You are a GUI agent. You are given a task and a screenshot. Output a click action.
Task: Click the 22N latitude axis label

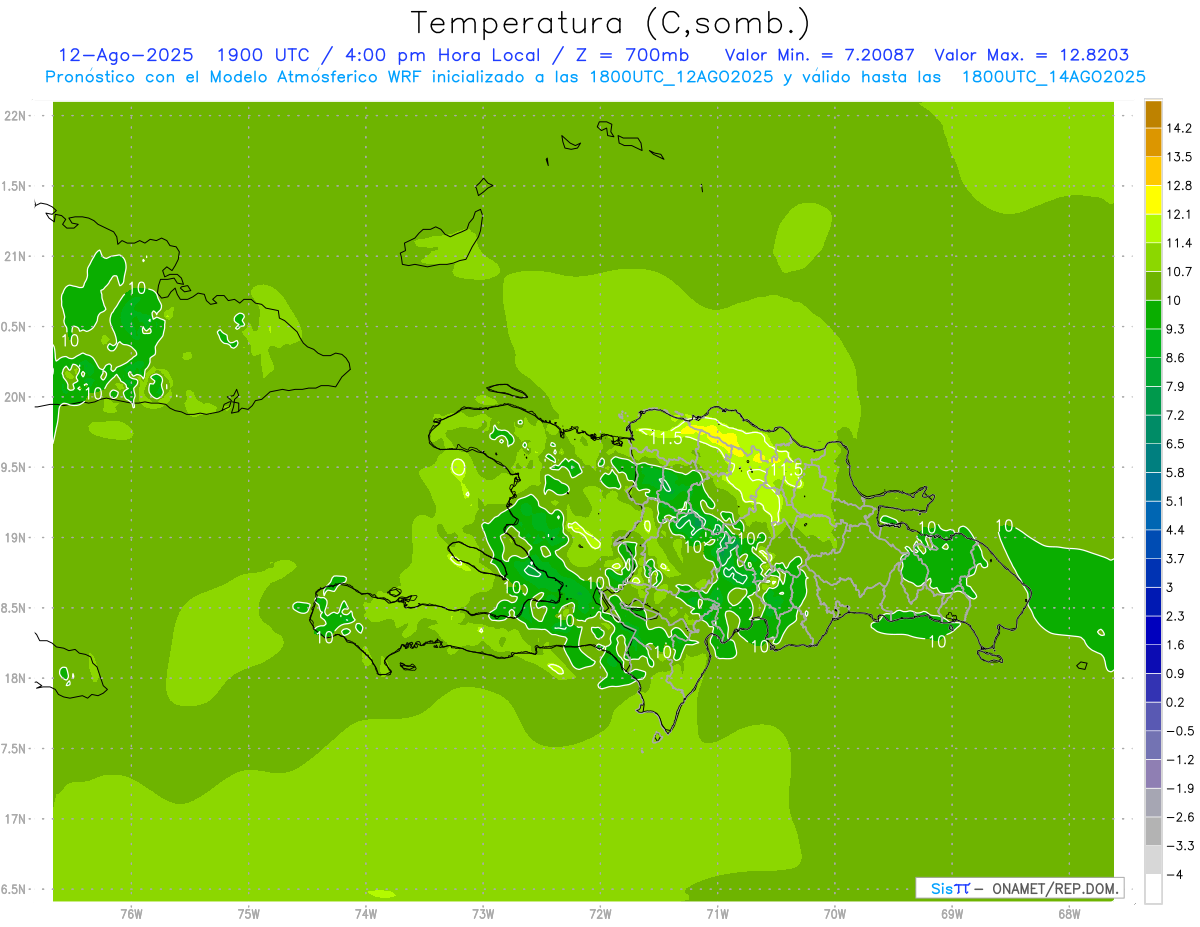tap(15, 116)
